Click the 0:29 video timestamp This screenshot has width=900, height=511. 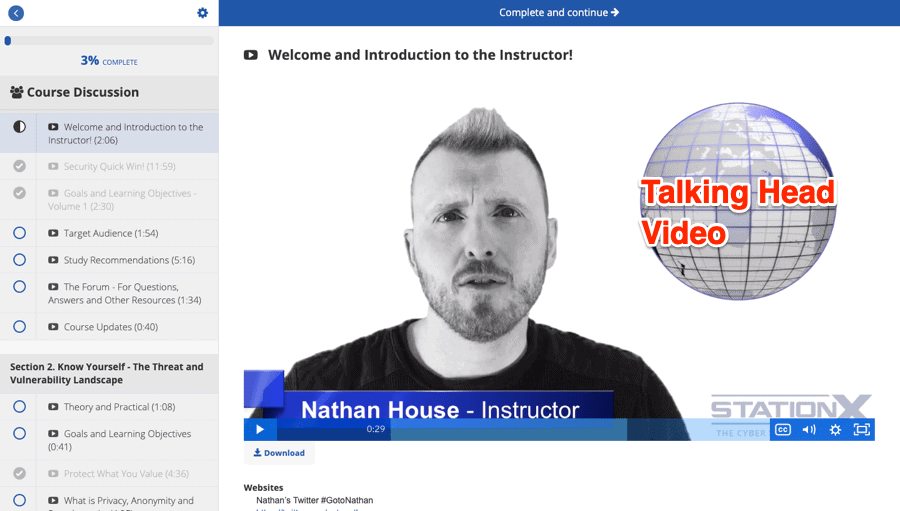[376, 429]
